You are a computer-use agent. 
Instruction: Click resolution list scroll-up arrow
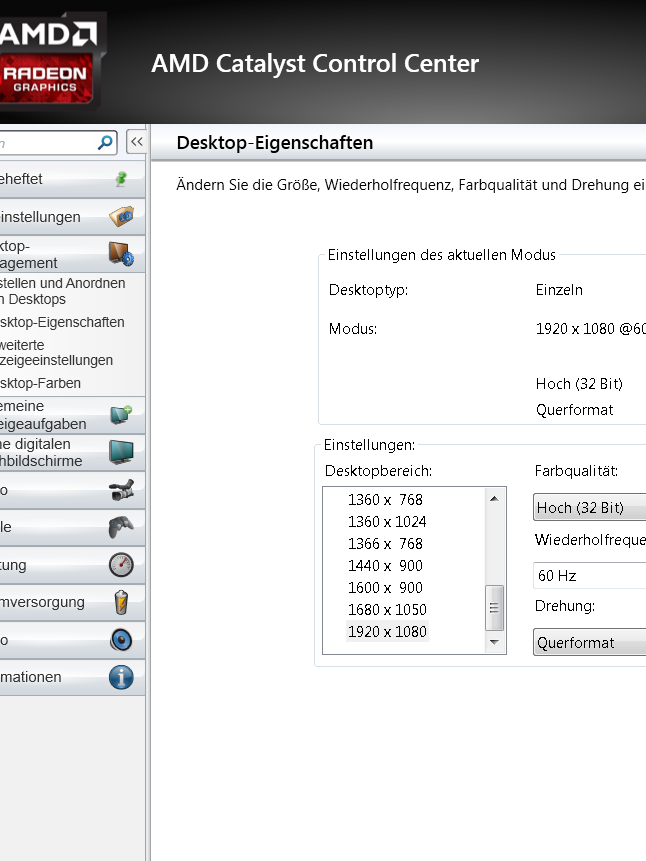(x=494, y=499)
